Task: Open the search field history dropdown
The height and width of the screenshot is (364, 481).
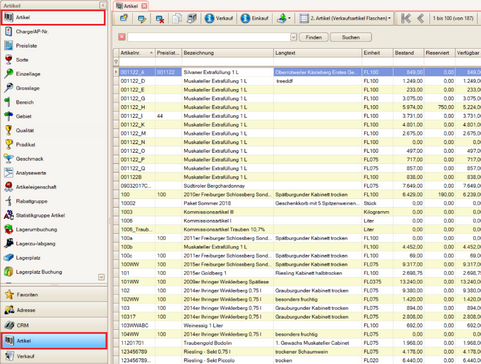Action: coord(294,37)
